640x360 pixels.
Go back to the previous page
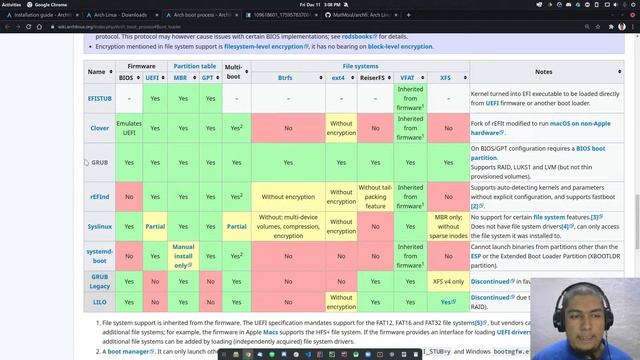pos(7,27)
